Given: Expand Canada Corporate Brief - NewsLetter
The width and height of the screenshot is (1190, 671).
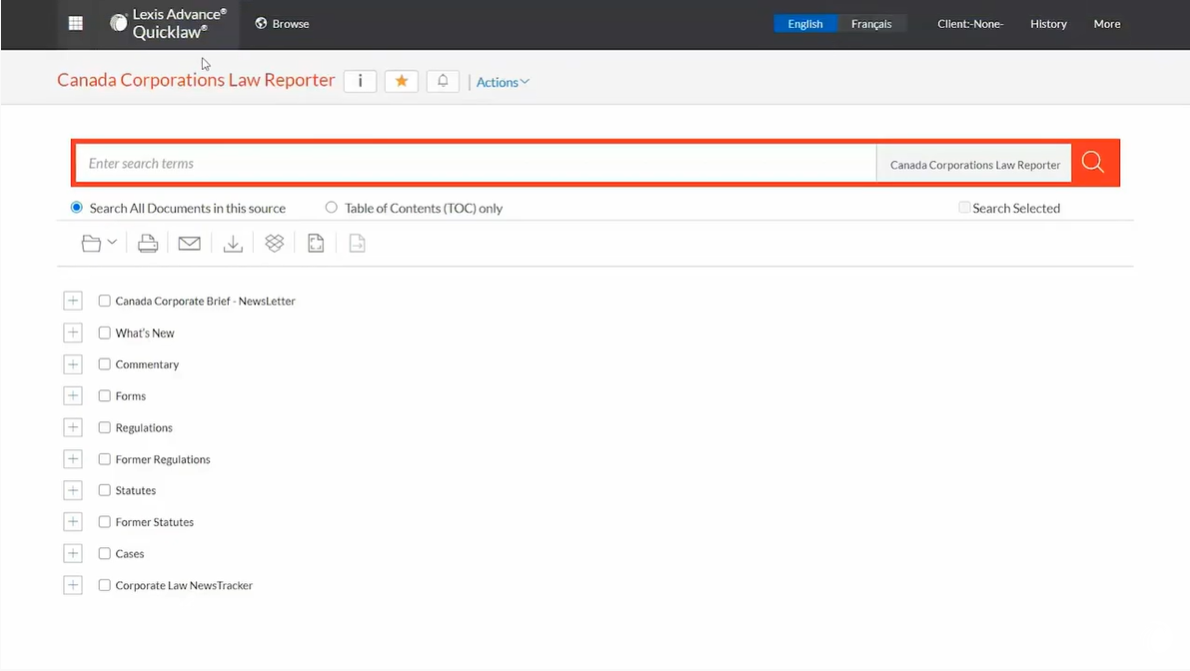Looking at the screenshot, I should pyautogui.click(x=73, y=301).
